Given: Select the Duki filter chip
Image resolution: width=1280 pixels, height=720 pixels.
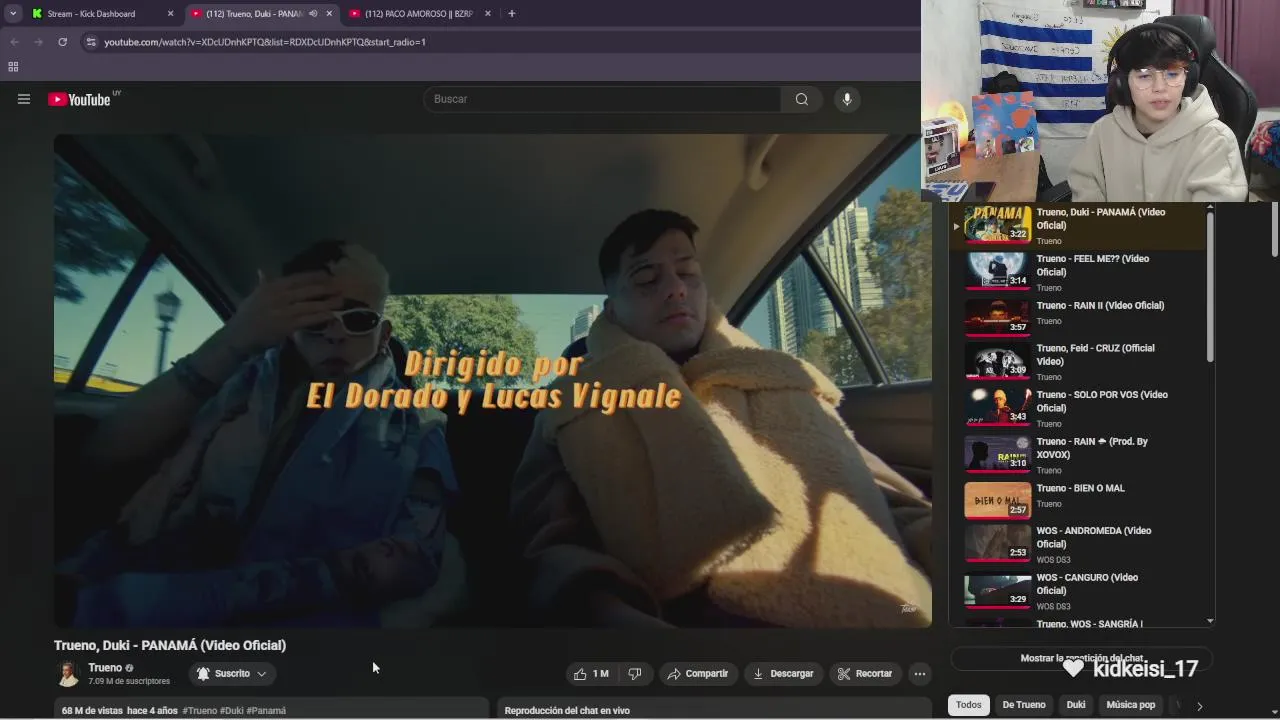Looking at the screenshot, I should point(1076,705).
